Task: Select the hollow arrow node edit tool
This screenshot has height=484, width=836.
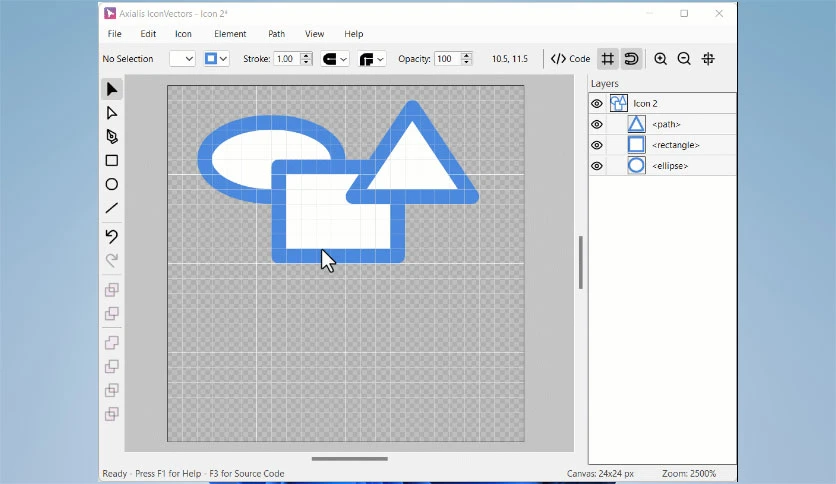Action: [x=111, y=113]
